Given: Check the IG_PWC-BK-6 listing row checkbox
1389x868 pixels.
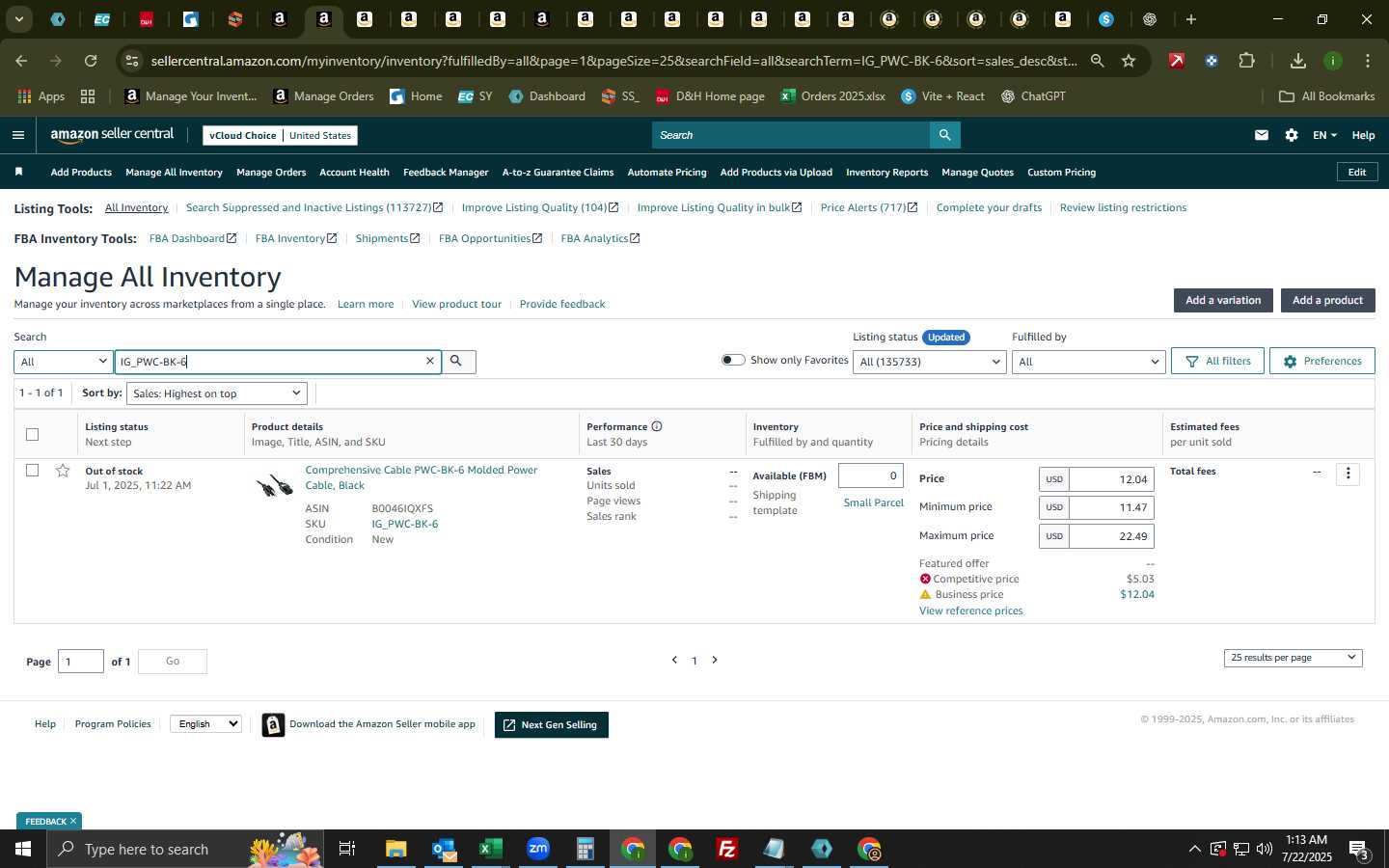Looking at the screenshot, I should pyautogui.click(x=32, y=471).
